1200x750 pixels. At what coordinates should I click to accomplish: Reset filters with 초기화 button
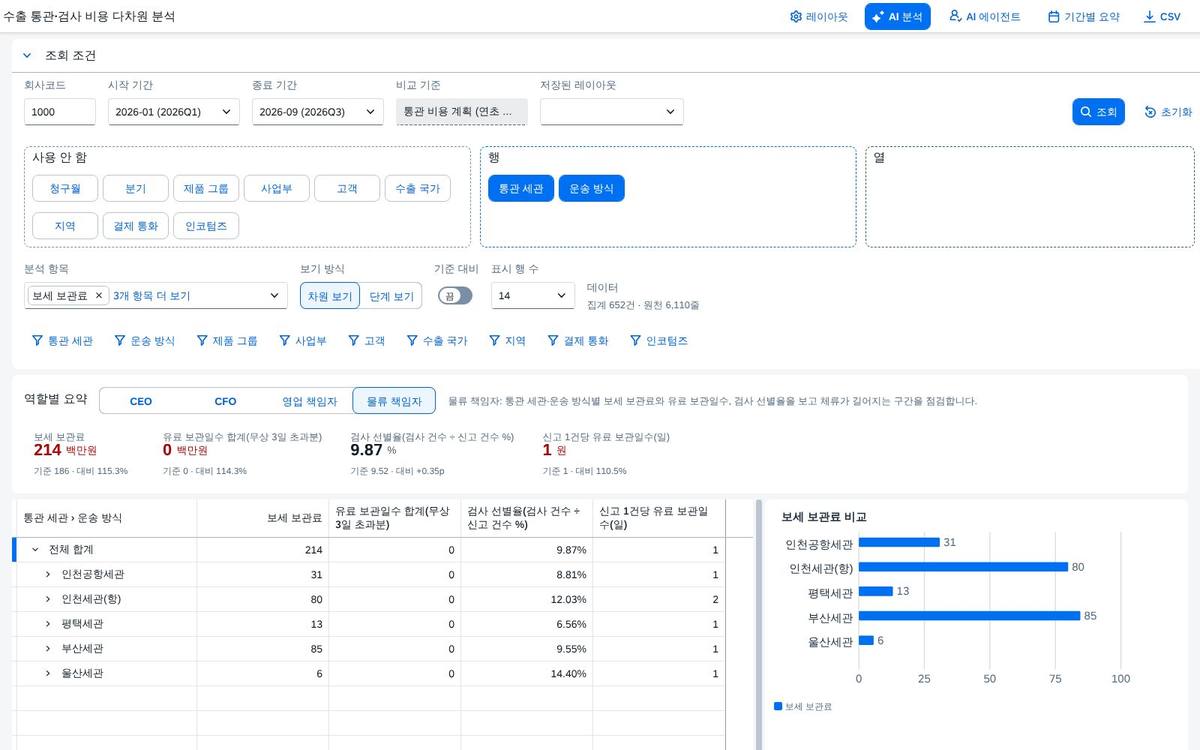click(x=1168, y=112)
